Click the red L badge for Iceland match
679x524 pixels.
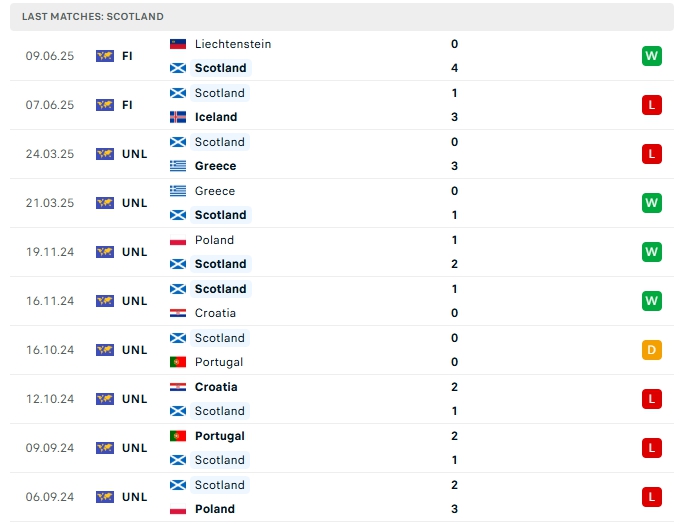[x=652, y=105]
